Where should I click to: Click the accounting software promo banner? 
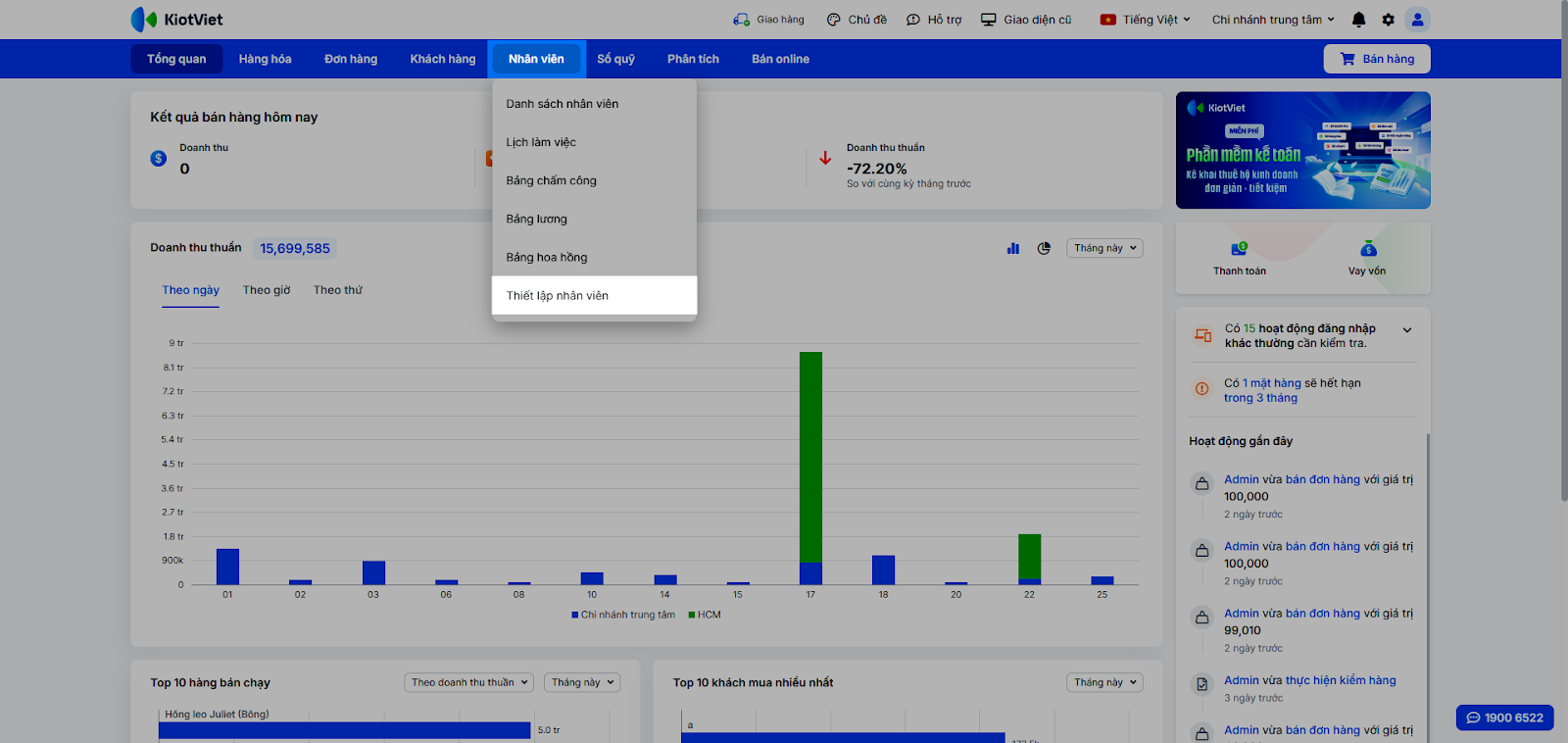point(1302,150)
